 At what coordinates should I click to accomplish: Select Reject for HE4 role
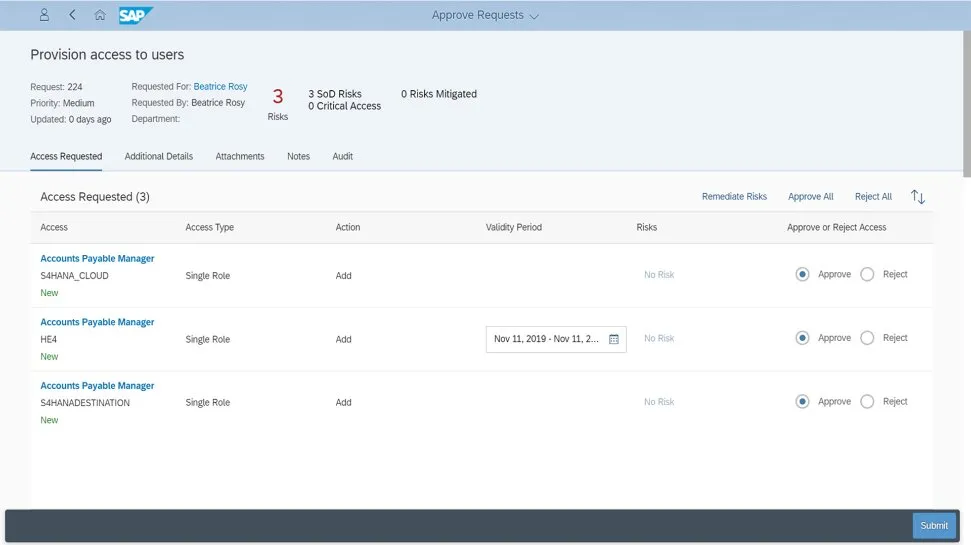click(x=867, y=338)
